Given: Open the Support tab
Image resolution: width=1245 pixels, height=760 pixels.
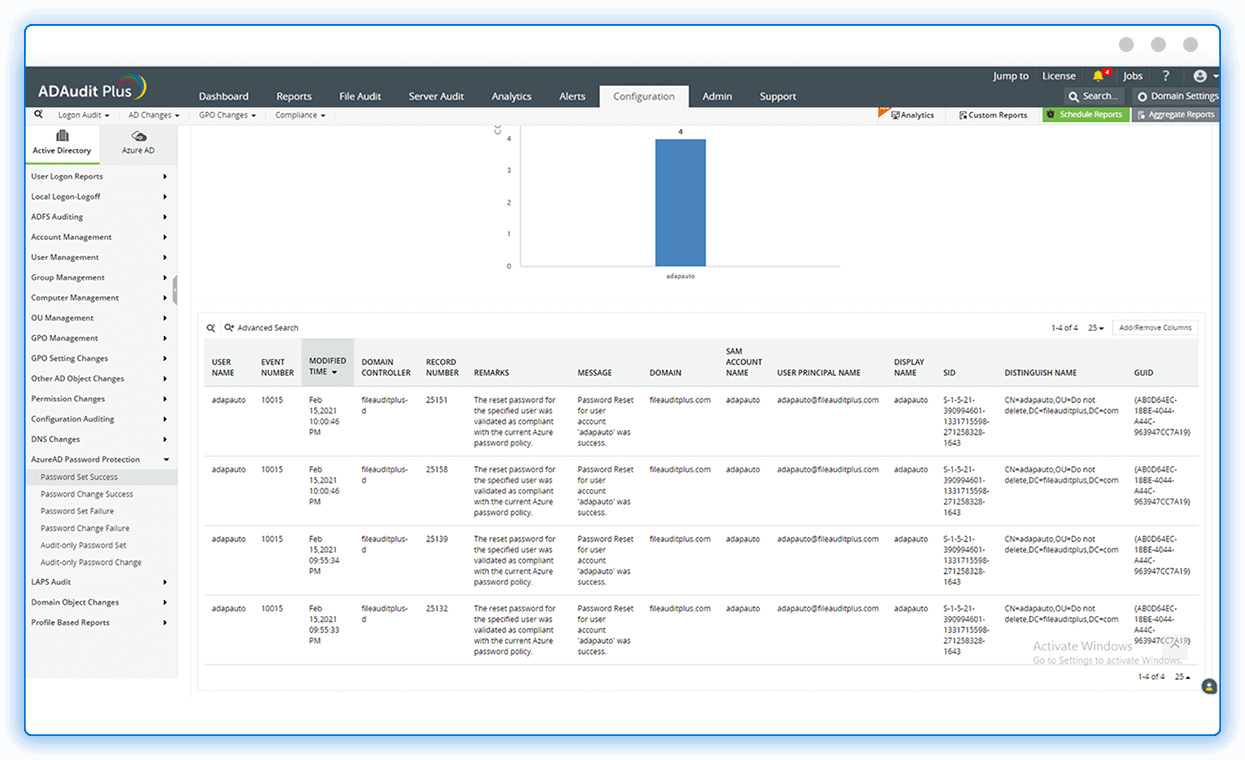Looking at the screenshot, I should click(778, 96).
